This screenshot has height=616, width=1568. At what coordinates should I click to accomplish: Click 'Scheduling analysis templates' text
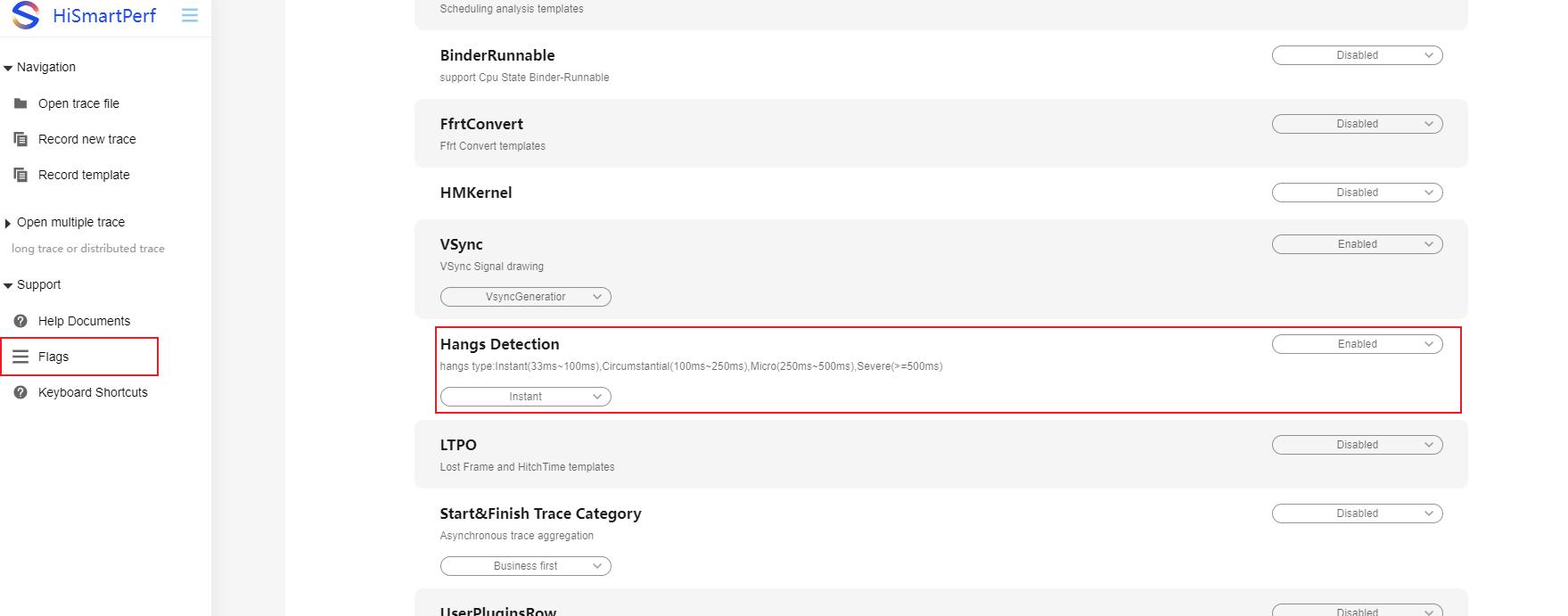[x=512, y=9]
